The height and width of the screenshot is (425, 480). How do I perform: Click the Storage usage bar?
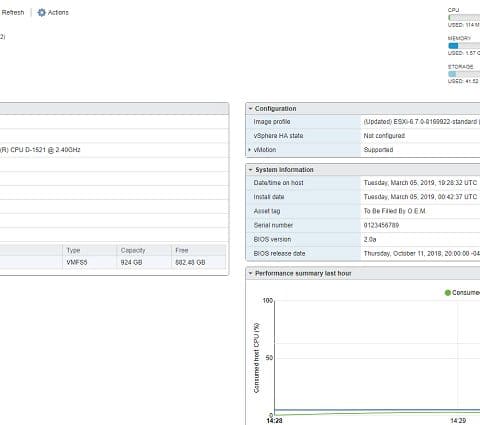click(464, 74)
